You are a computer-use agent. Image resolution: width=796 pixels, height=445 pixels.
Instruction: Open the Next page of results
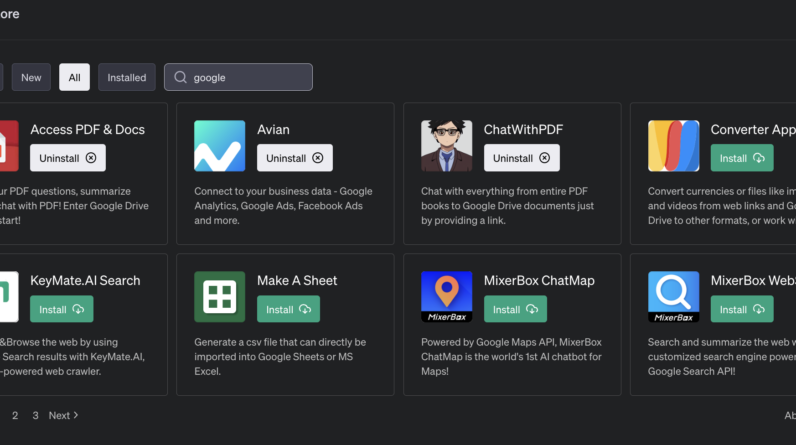click(63, 416)
